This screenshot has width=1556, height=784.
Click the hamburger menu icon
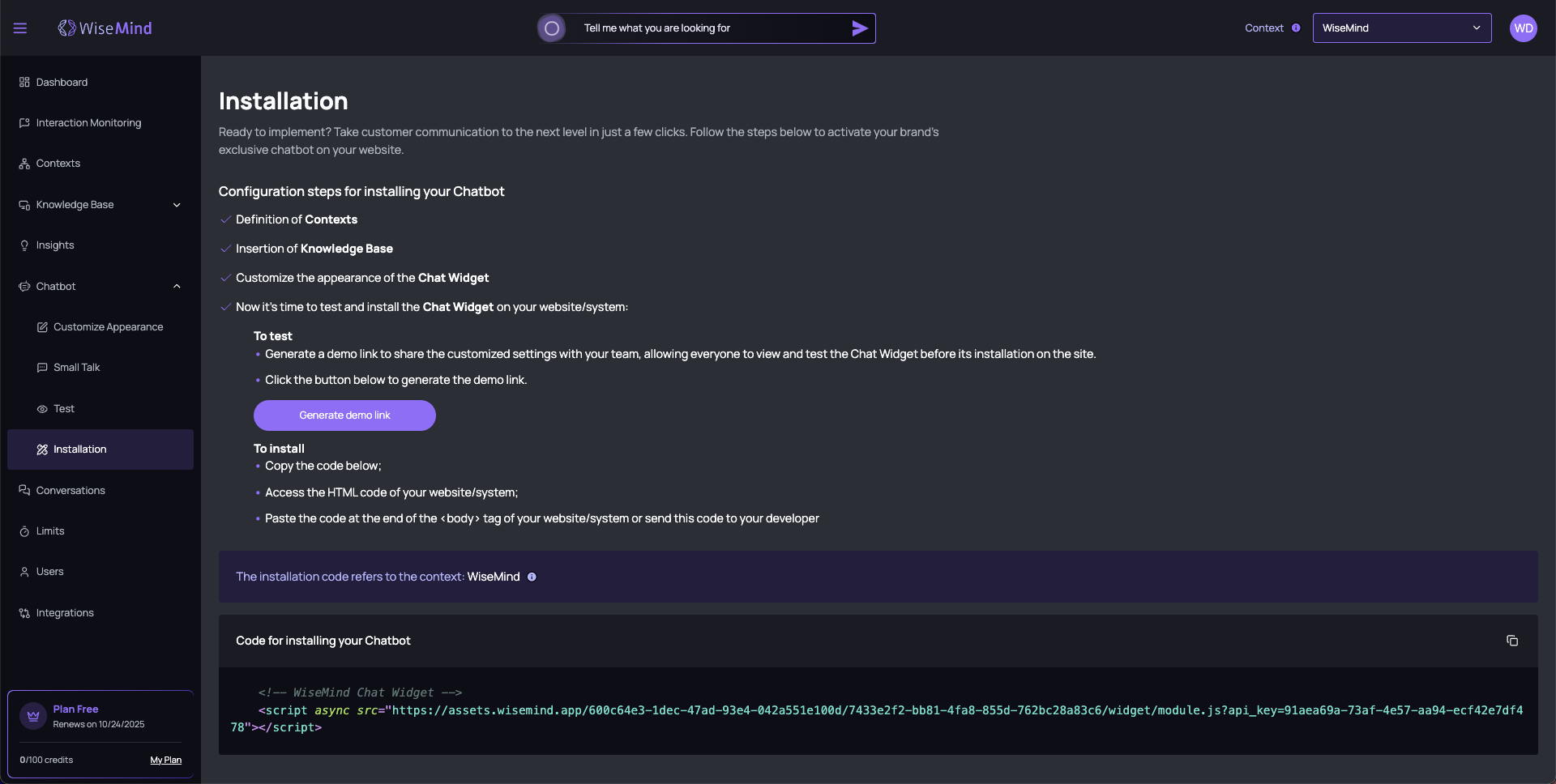20,28
